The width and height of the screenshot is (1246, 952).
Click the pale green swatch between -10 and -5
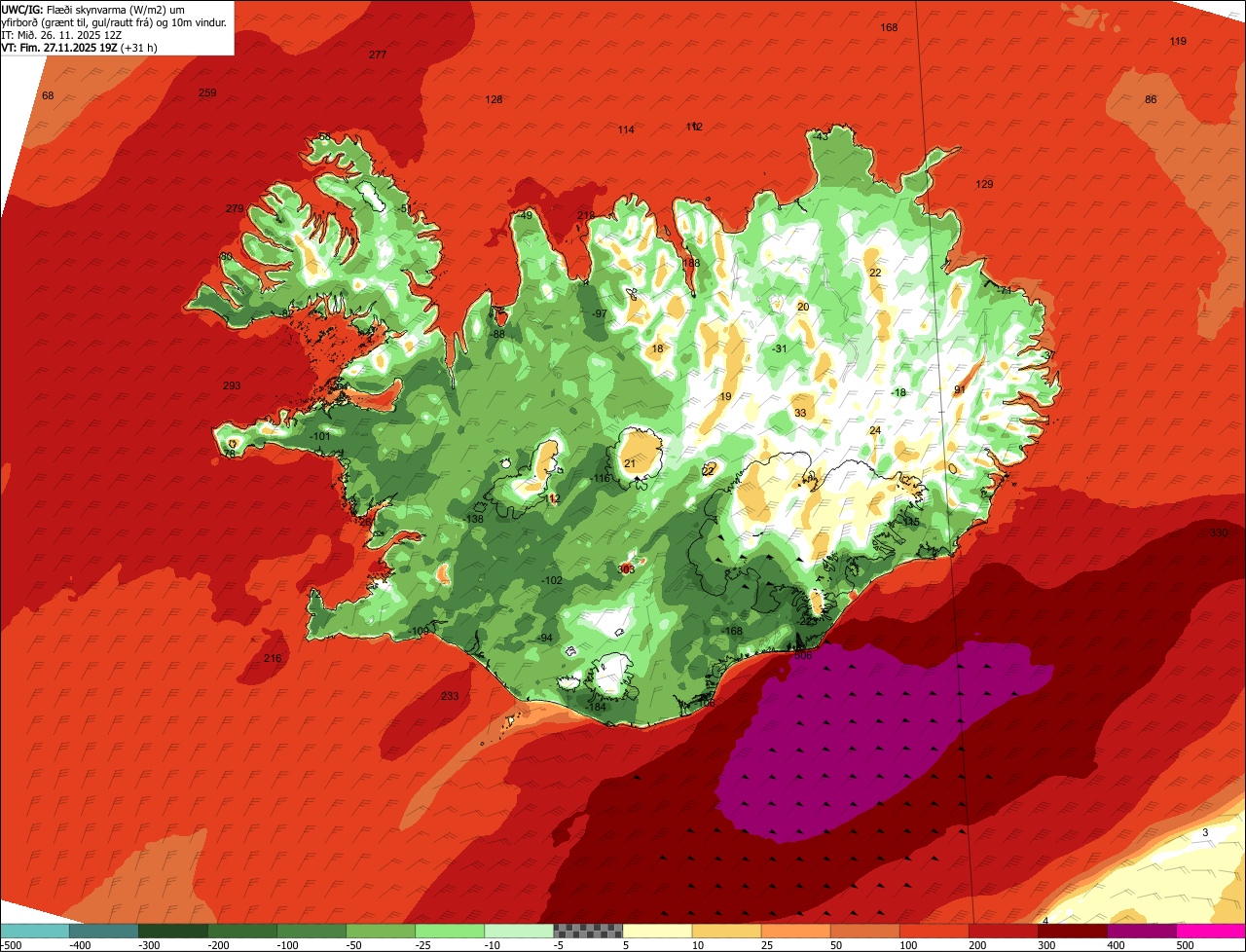[519, 931]
